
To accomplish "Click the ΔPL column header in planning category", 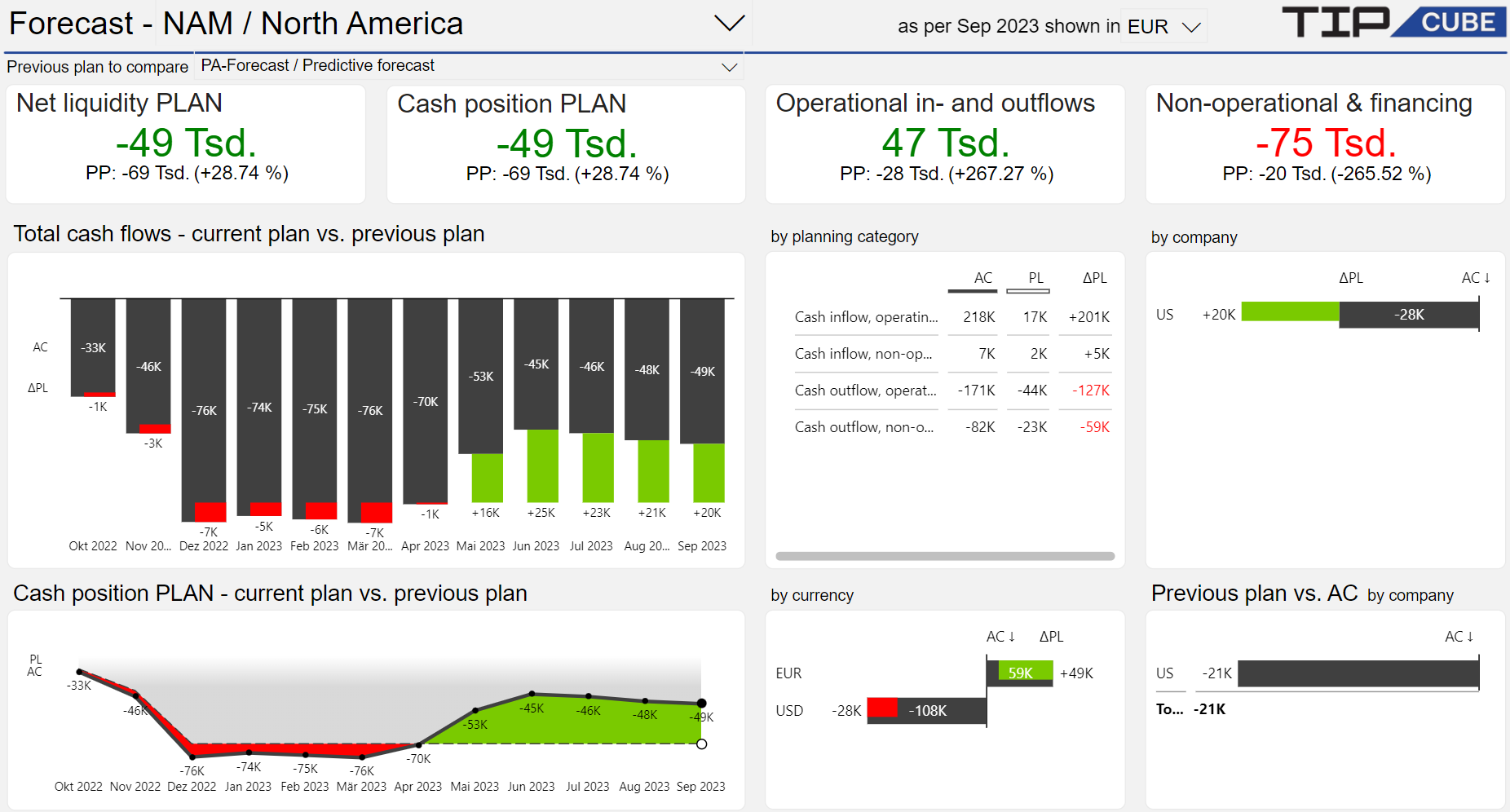I will (1094, 278).
